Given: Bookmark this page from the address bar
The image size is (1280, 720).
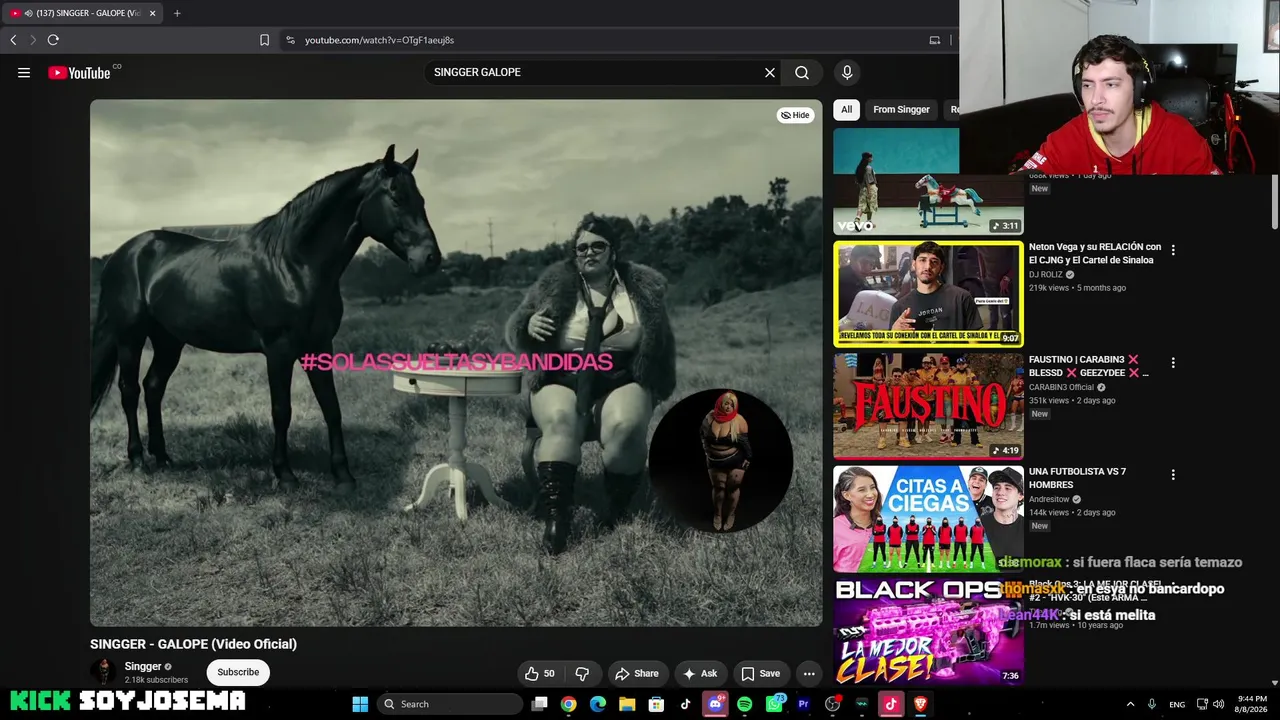Looking at the screenshot, I should coord(264,40).
